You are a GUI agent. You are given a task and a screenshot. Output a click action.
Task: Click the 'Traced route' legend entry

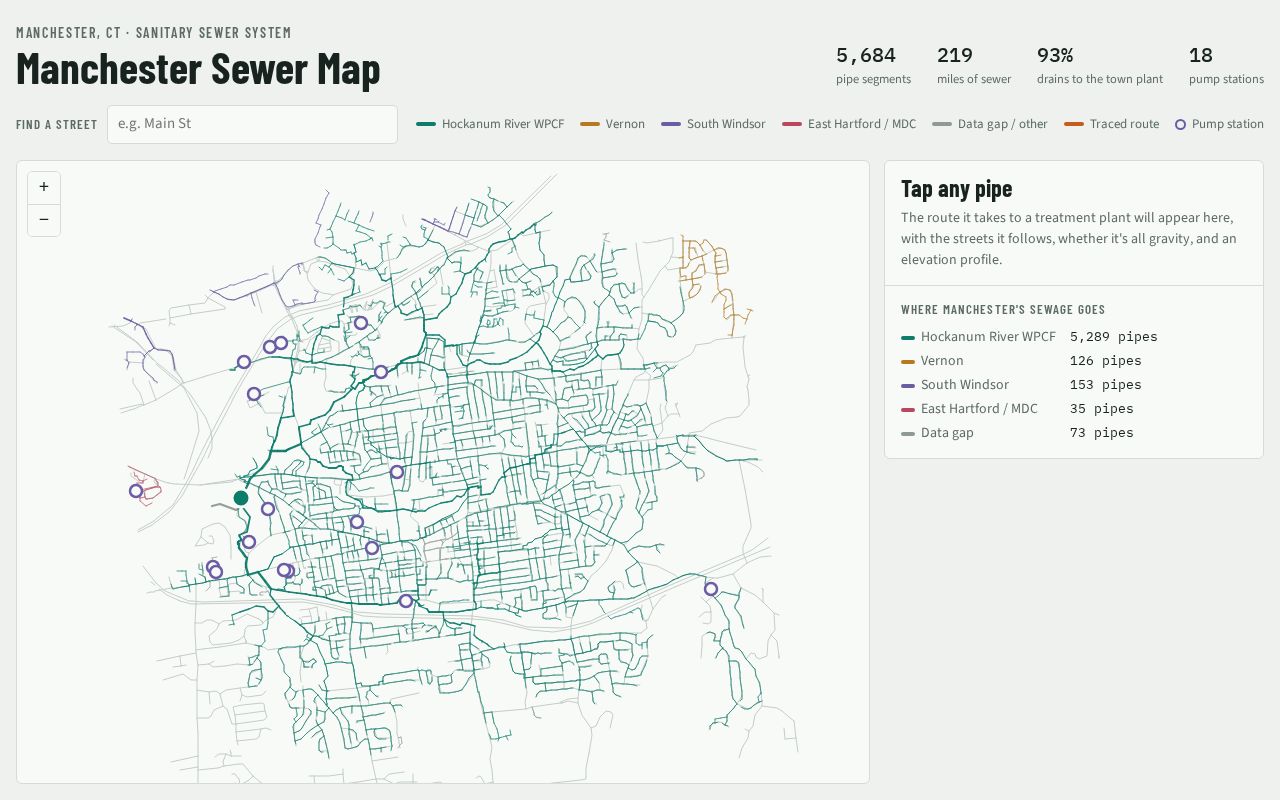1112,124
